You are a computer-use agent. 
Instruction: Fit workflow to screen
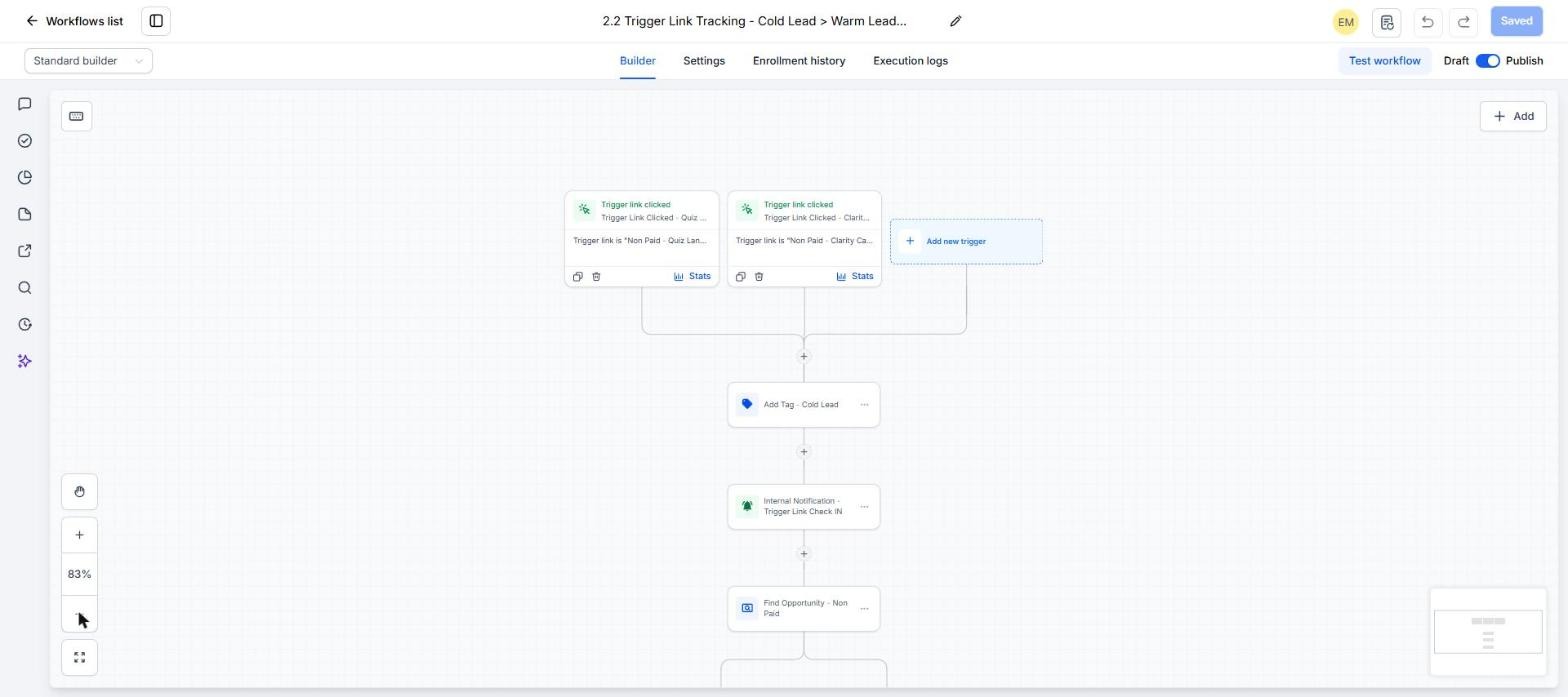79,658
